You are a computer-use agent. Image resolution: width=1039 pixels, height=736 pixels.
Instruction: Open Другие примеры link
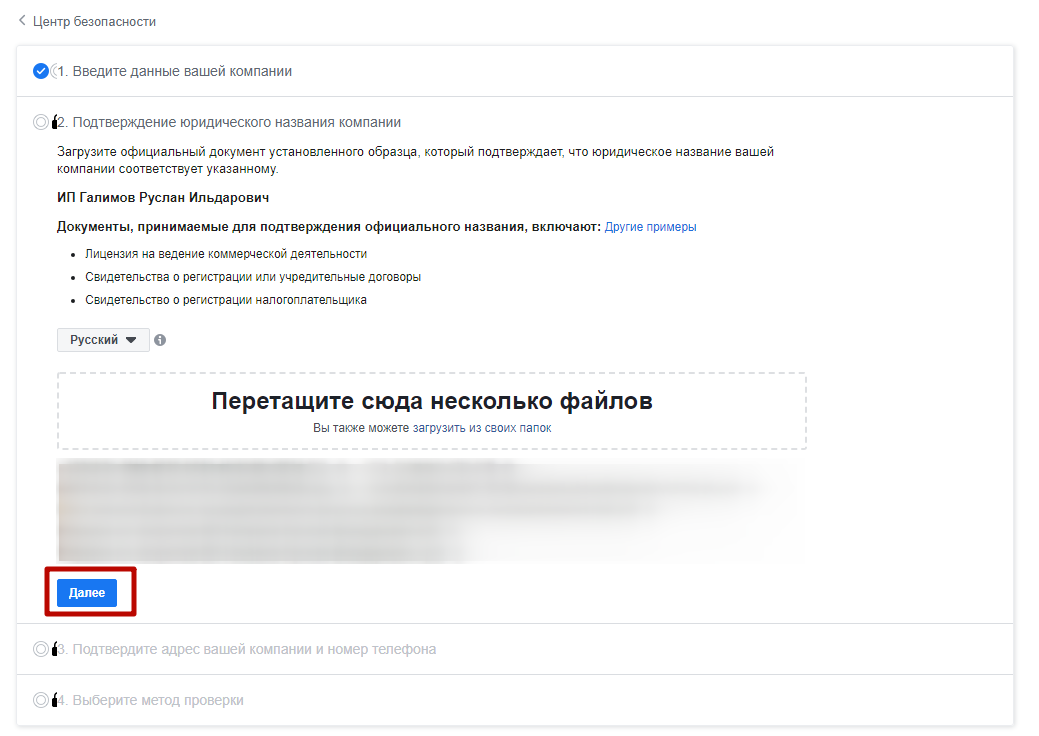(650, 226)
